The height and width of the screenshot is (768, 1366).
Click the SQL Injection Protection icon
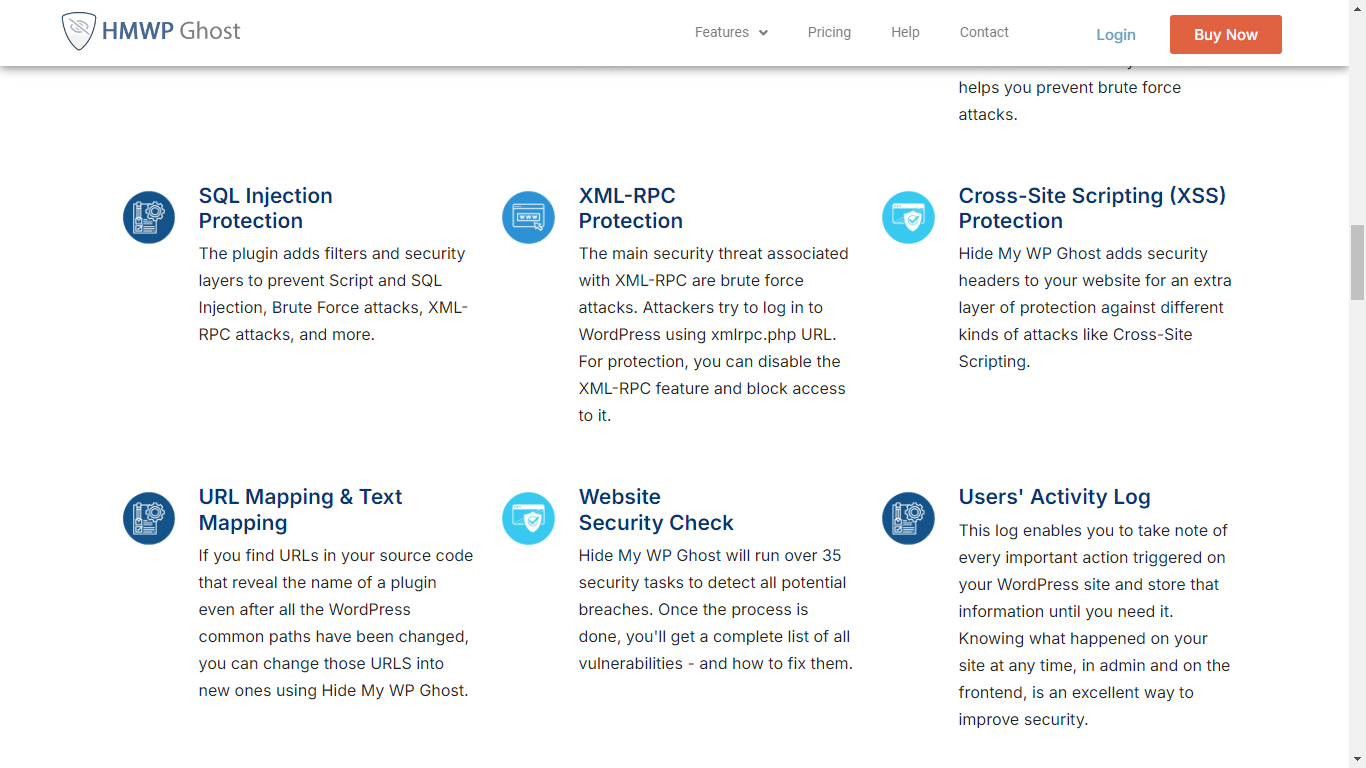click(149, 217)
